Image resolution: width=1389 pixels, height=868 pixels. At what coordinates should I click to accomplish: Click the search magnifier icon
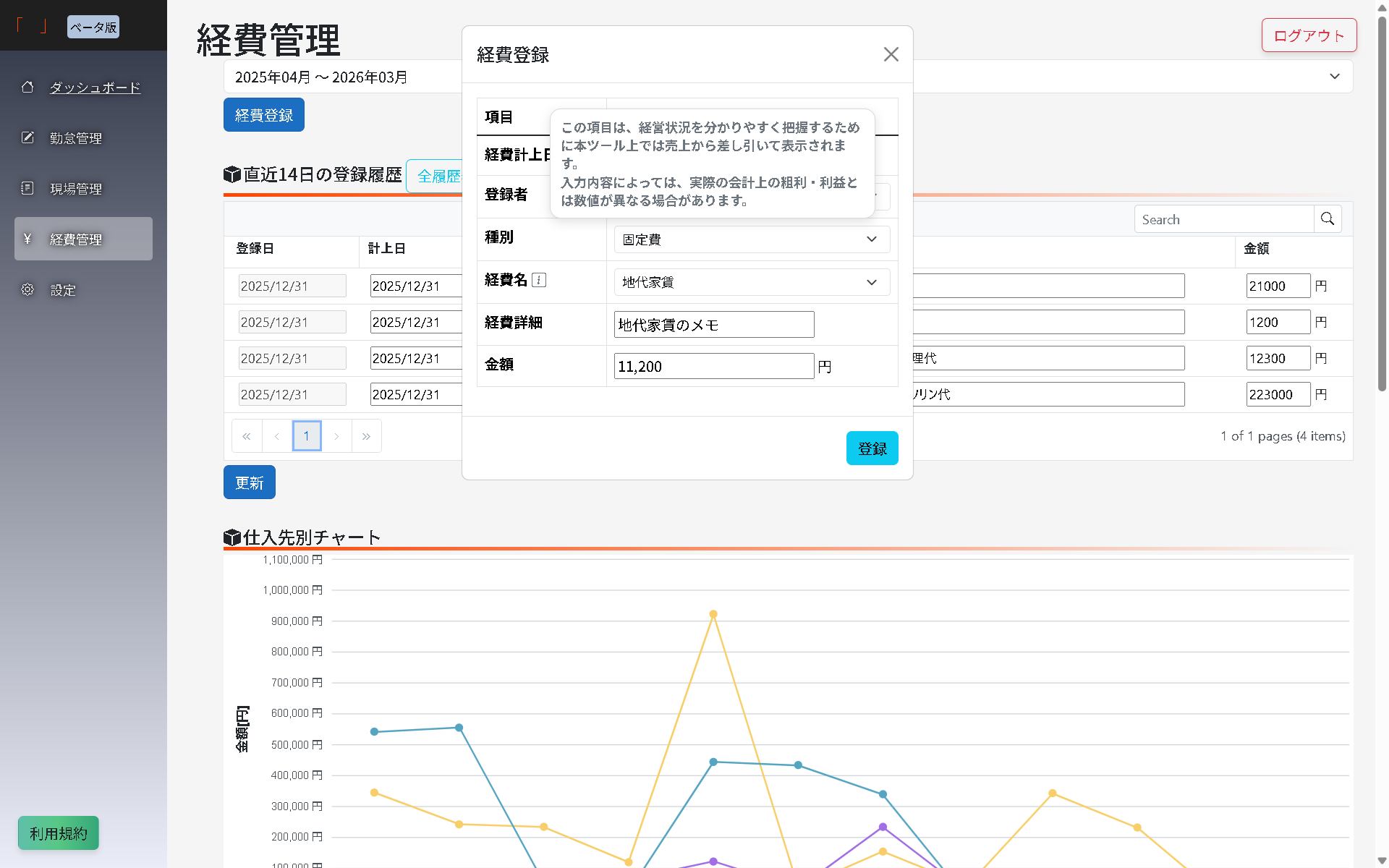[x=1328, y=218]
